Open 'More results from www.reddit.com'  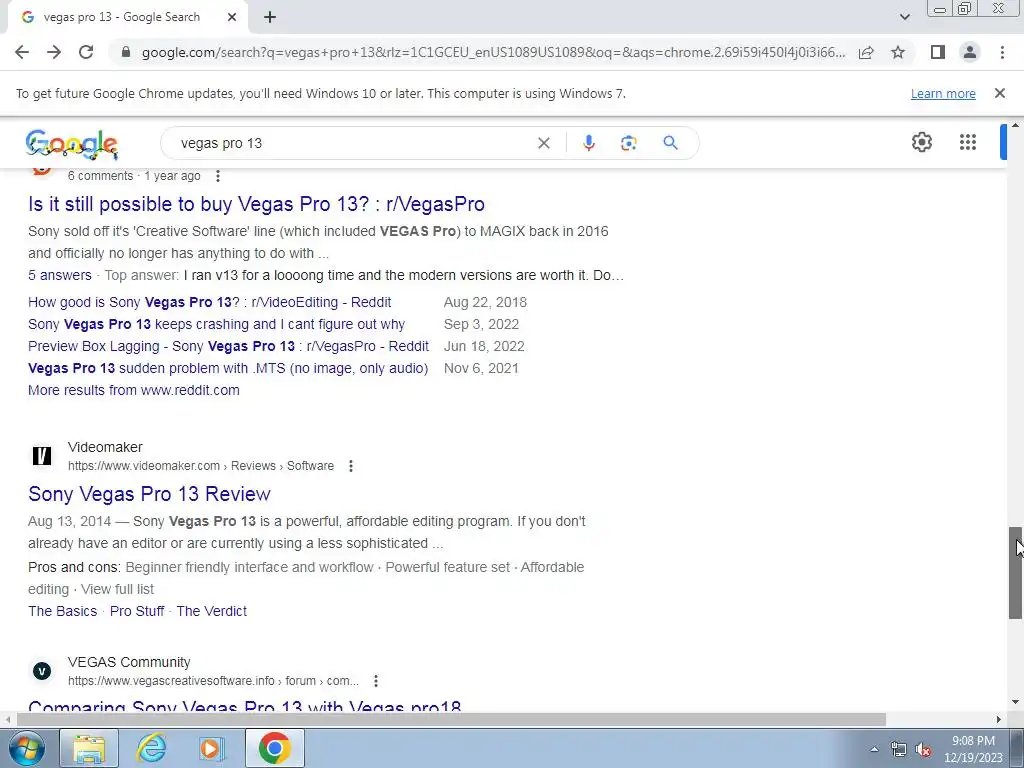coord(134,390)
